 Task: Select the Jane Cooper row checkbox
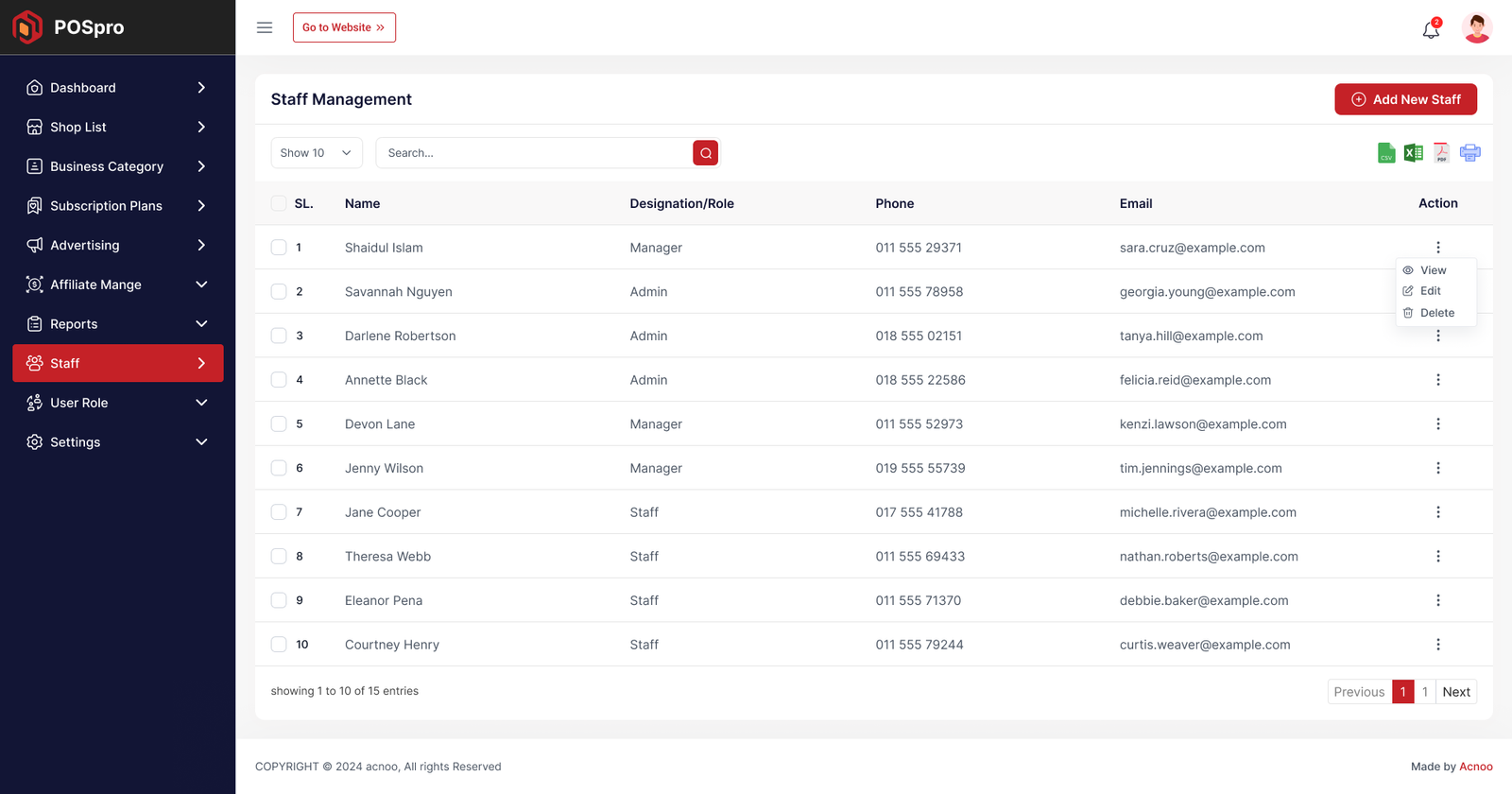(279, 512)
